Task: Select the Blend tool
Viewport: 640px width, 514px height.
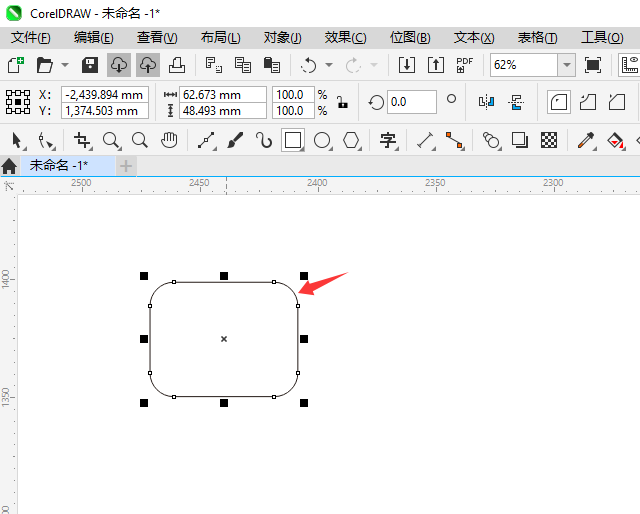Action: [x=491, y=140]
